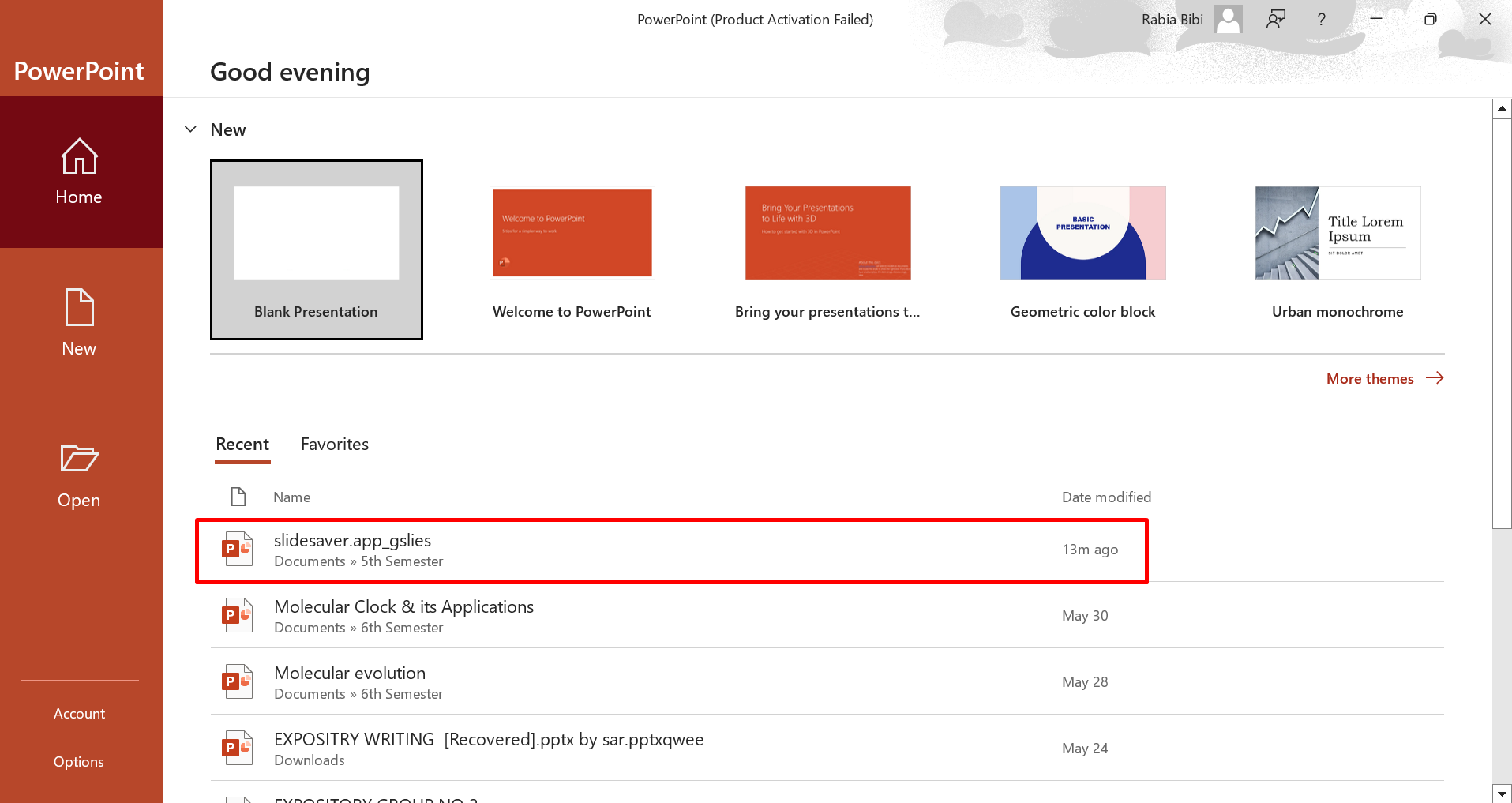Open Options in the sidebar

(x=79, y=762)
